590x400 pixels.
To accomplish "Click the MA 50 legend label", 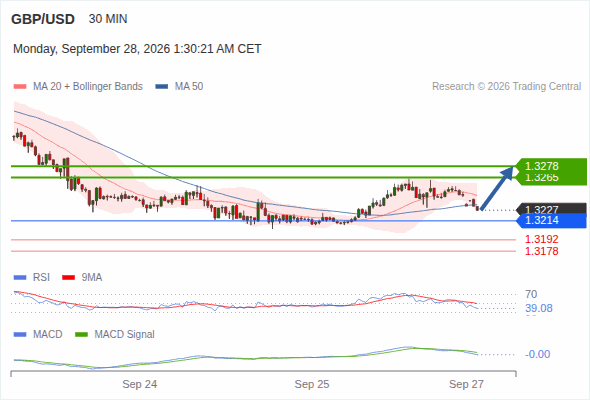I will (x=189, y=87).
